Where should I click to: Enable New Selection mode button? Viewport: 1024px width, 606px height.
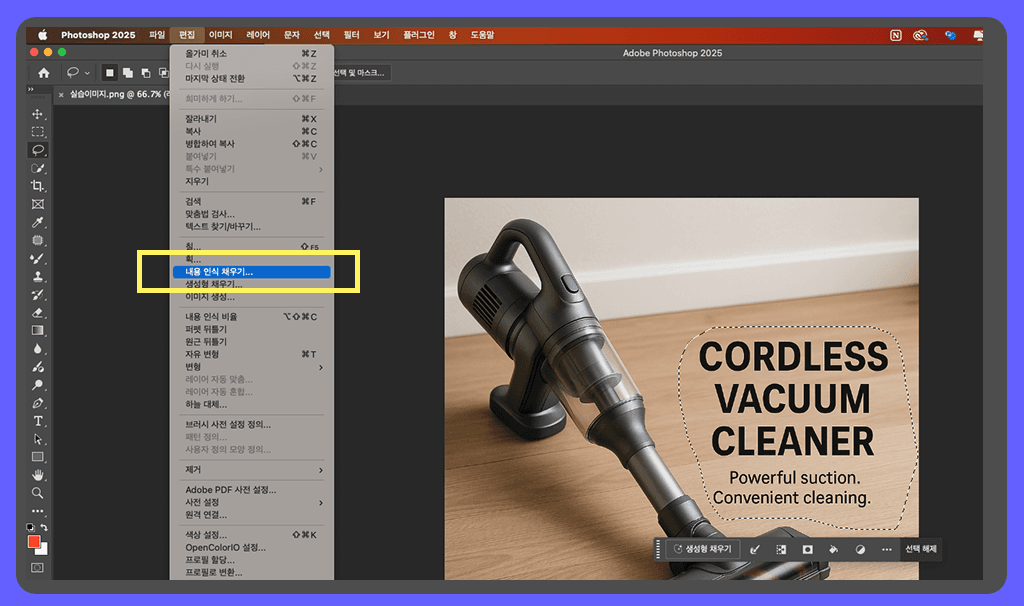(110, 73)
